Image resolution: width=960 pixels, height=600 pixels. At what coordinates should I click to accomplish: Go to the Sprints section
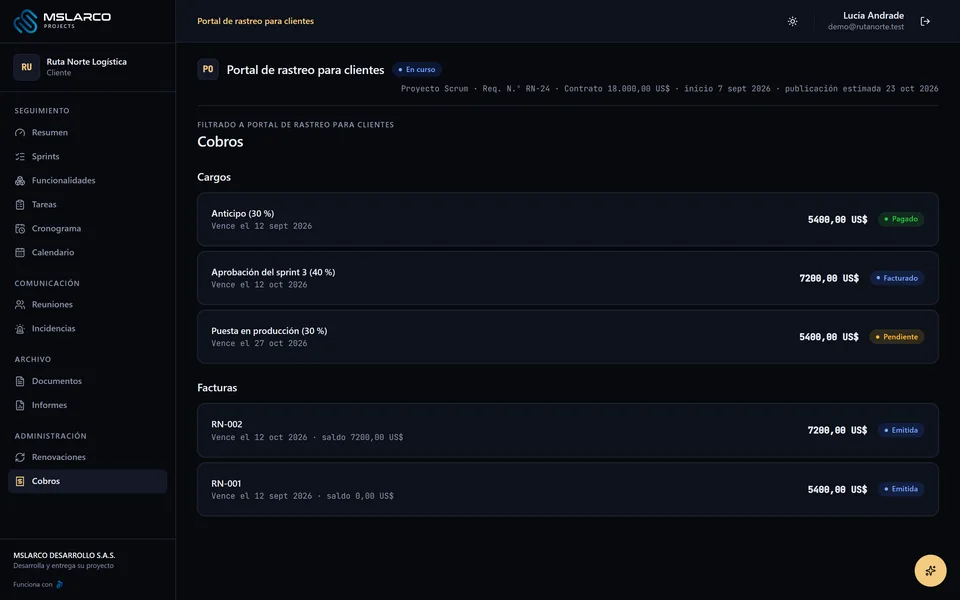[x=88, y=157]
